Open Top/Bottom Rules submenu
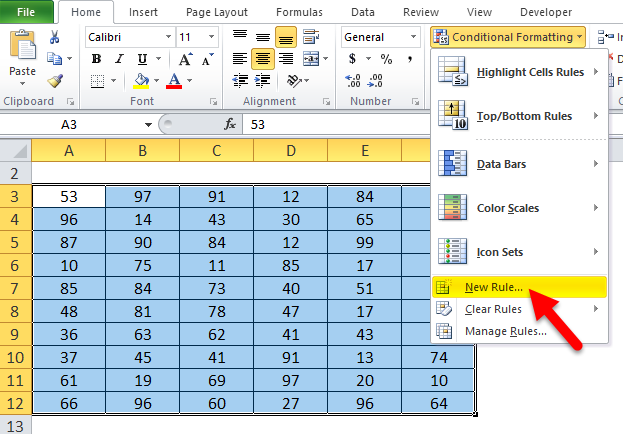 click(x=519, y=116)
